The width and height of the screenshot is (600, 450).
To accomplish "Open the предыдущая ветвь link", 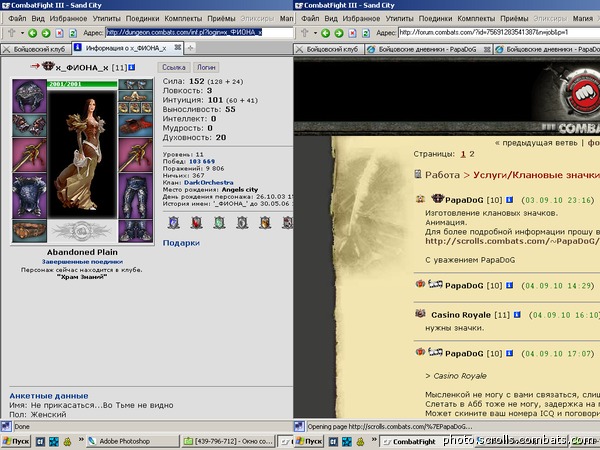I will click(540, 143).
